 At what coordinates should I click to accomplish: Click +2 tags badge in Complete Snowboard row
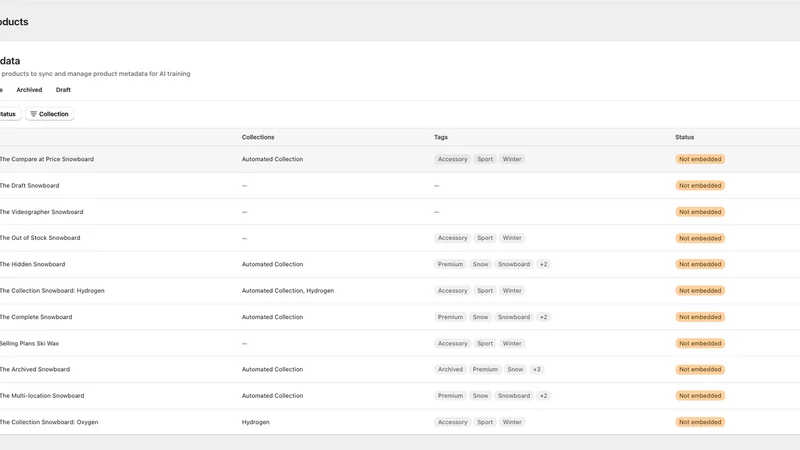[x=543, y=317]
